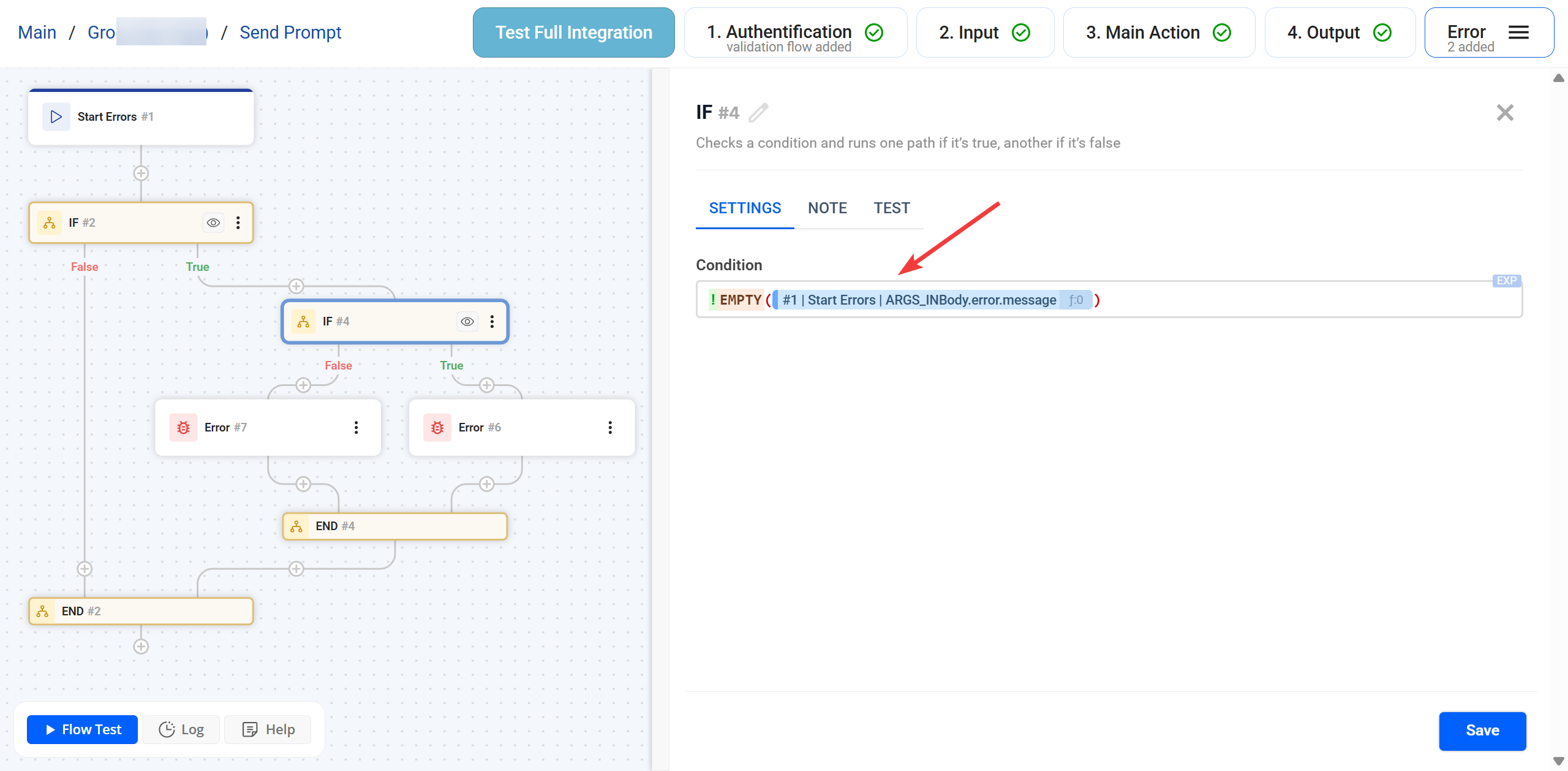Open the Error hamburger menu at top
Image resolution: width=1568 pixels, height=771 pixels.
pos(1518,32)
